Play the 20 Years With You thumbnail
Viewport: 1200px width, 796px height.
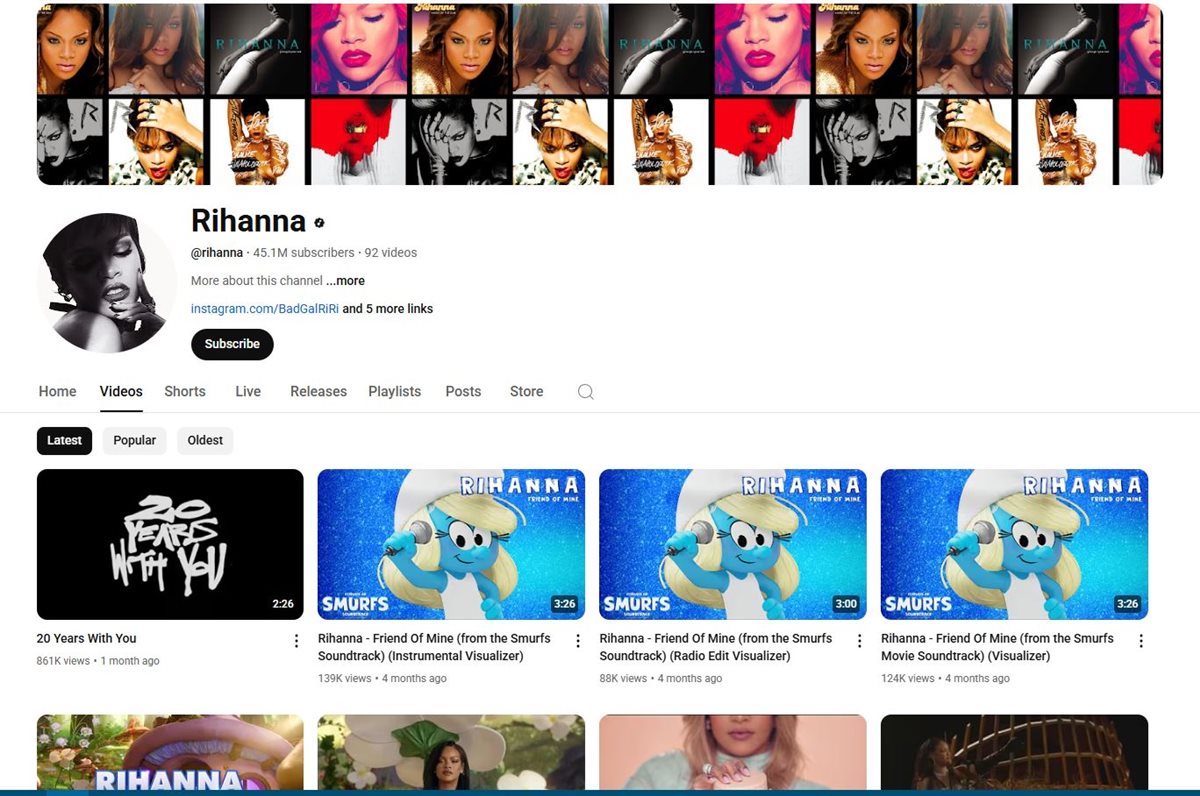tap(170, 544)
